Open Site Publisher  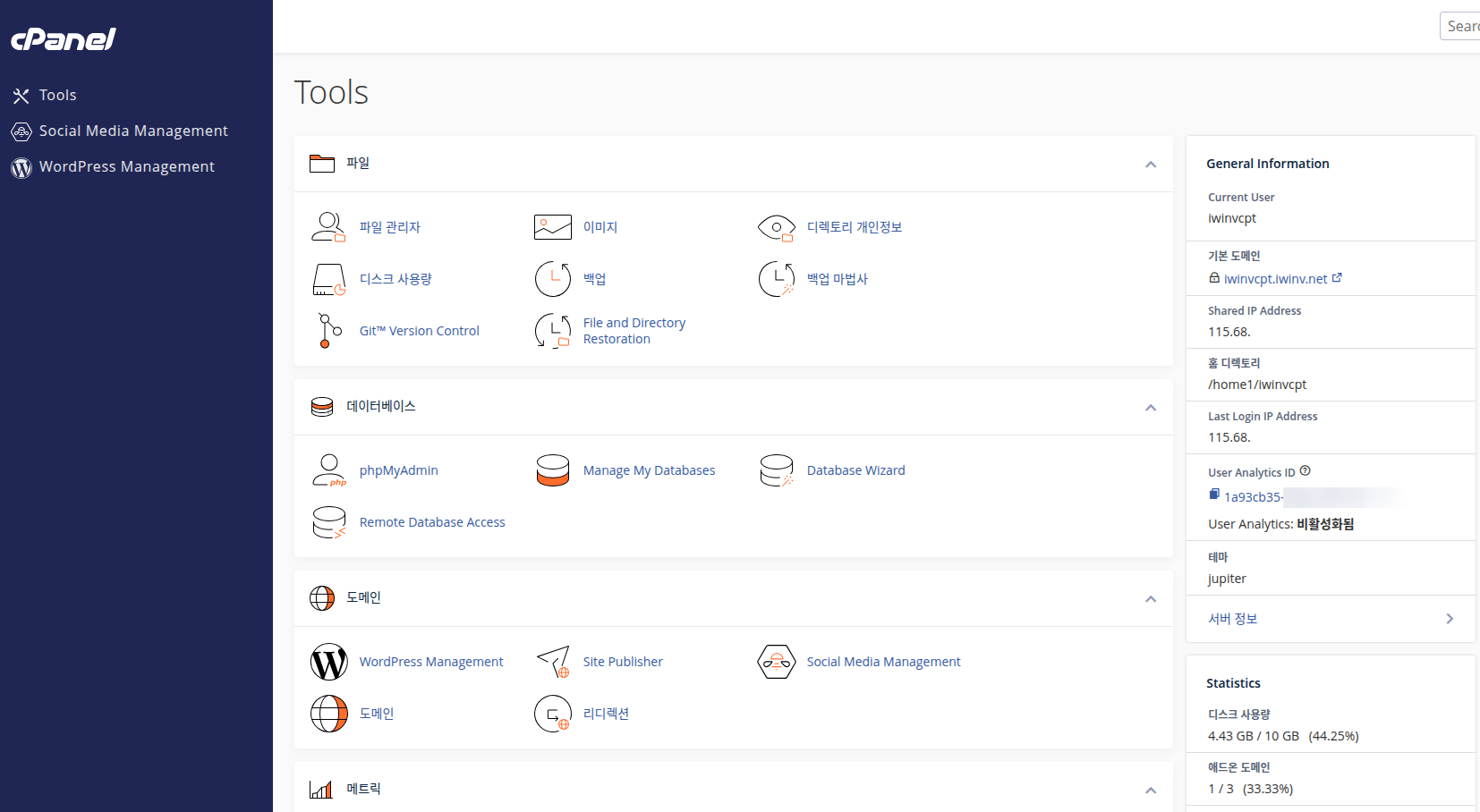622,661
